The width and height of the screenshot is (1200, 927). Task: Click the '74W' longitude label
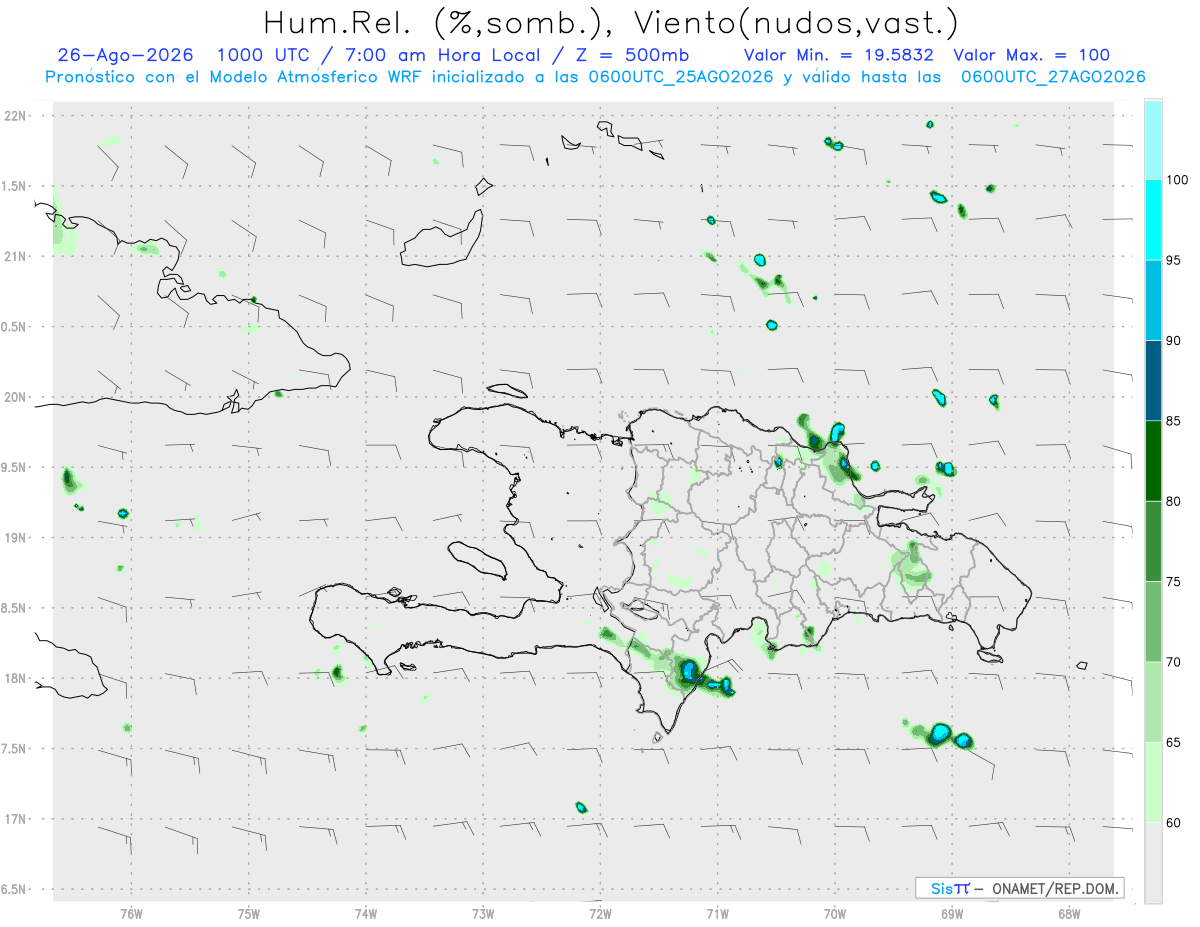coord(366,913)
